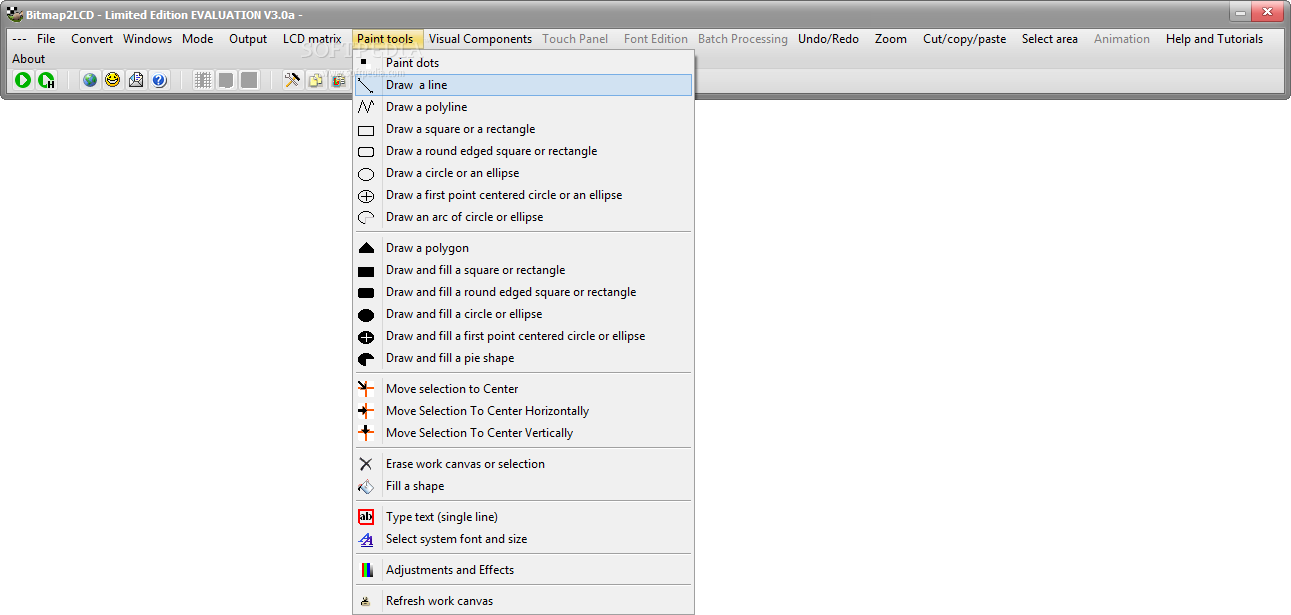The height and width of the screenshot is (615, 1291).
Task: Click the --- menu bar item
Action: click(x=19, y=39)
